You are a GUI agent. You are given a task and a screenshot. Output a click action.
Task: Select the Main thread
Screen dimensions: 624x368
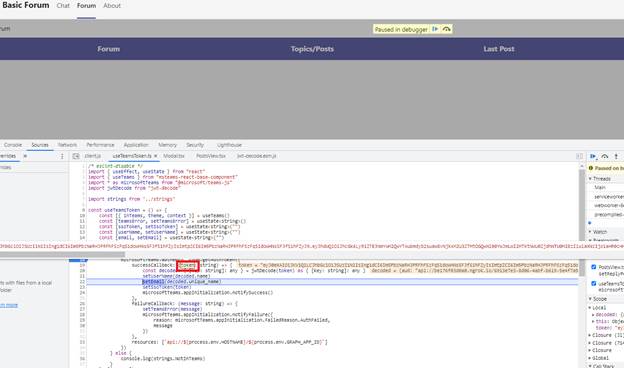[600, 187]
